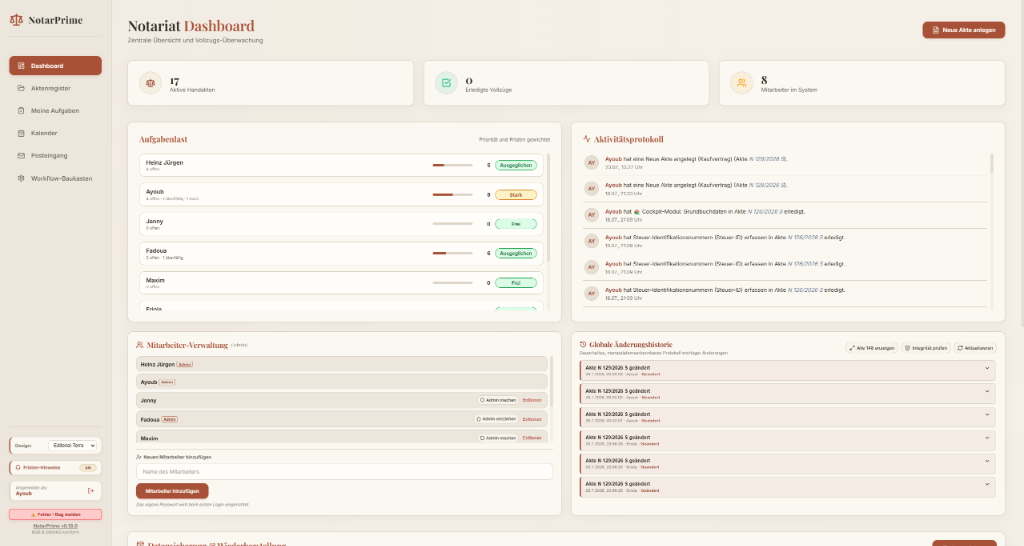Click the pulse icon beside Aktivitätsprotokoll

tap(586, 139)
